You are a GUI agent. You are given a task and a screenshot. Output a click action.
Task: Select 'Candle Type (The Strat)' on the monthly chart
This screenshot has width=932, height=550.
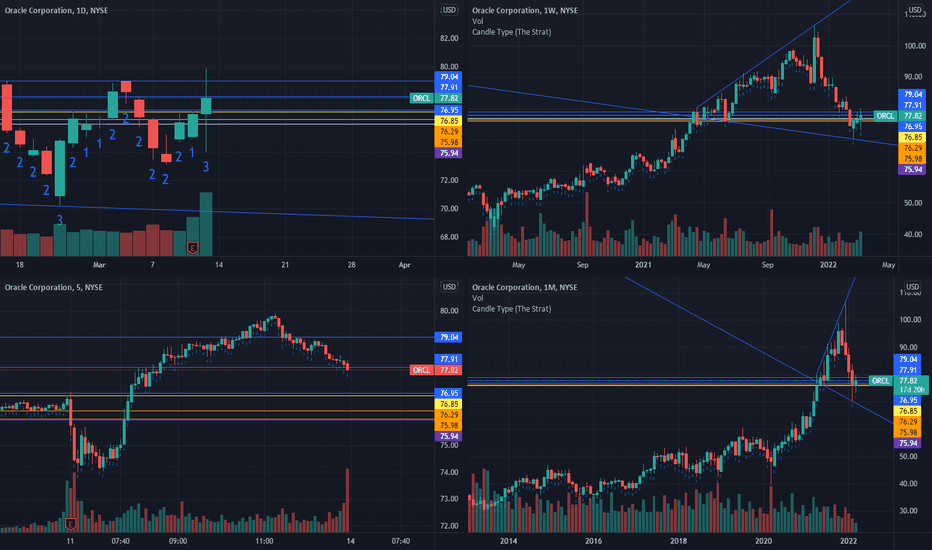pos(512,309)
